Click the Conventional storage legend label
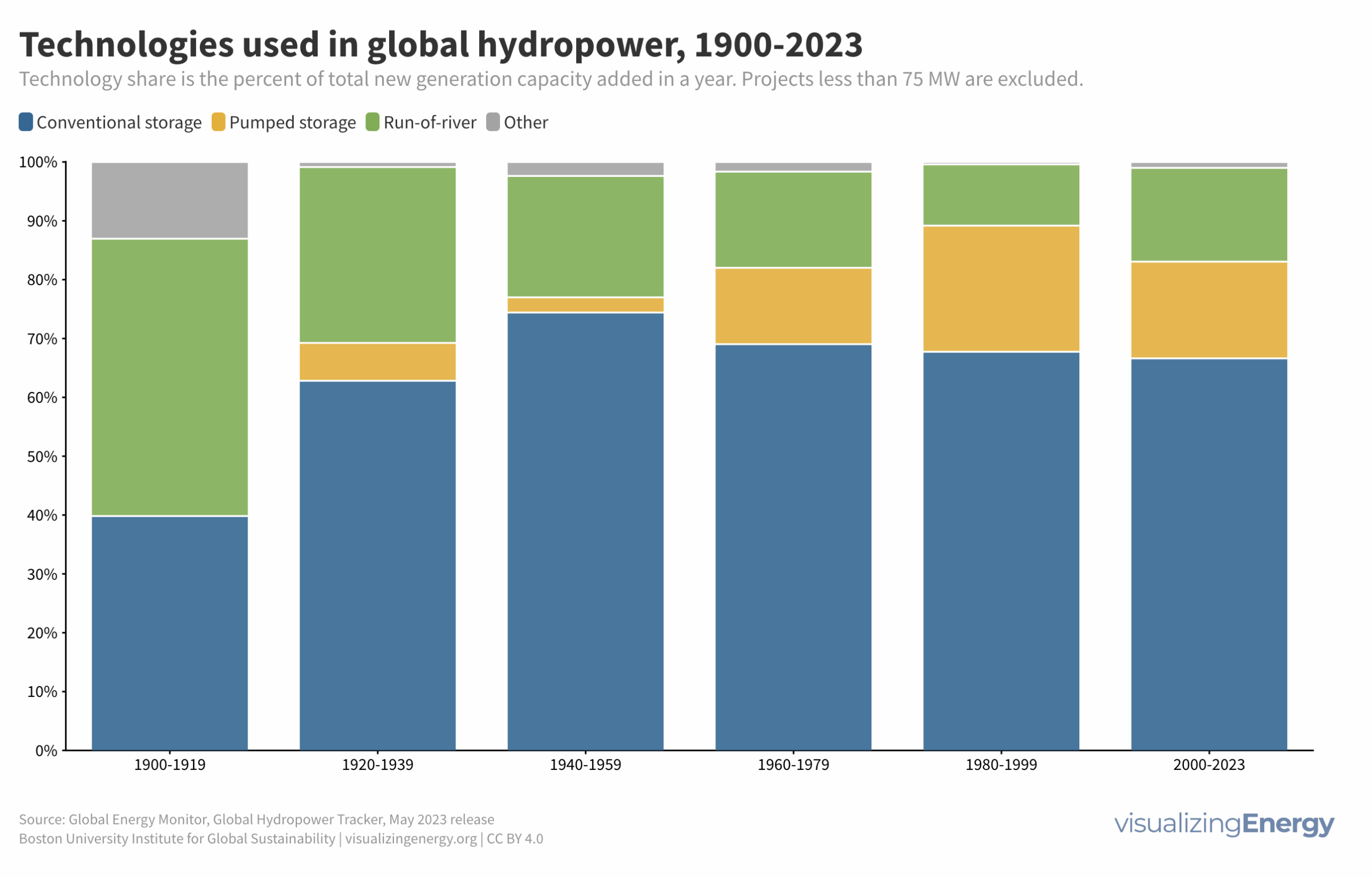This screenshot has height=877, width=1372. (x=119, y=123)
